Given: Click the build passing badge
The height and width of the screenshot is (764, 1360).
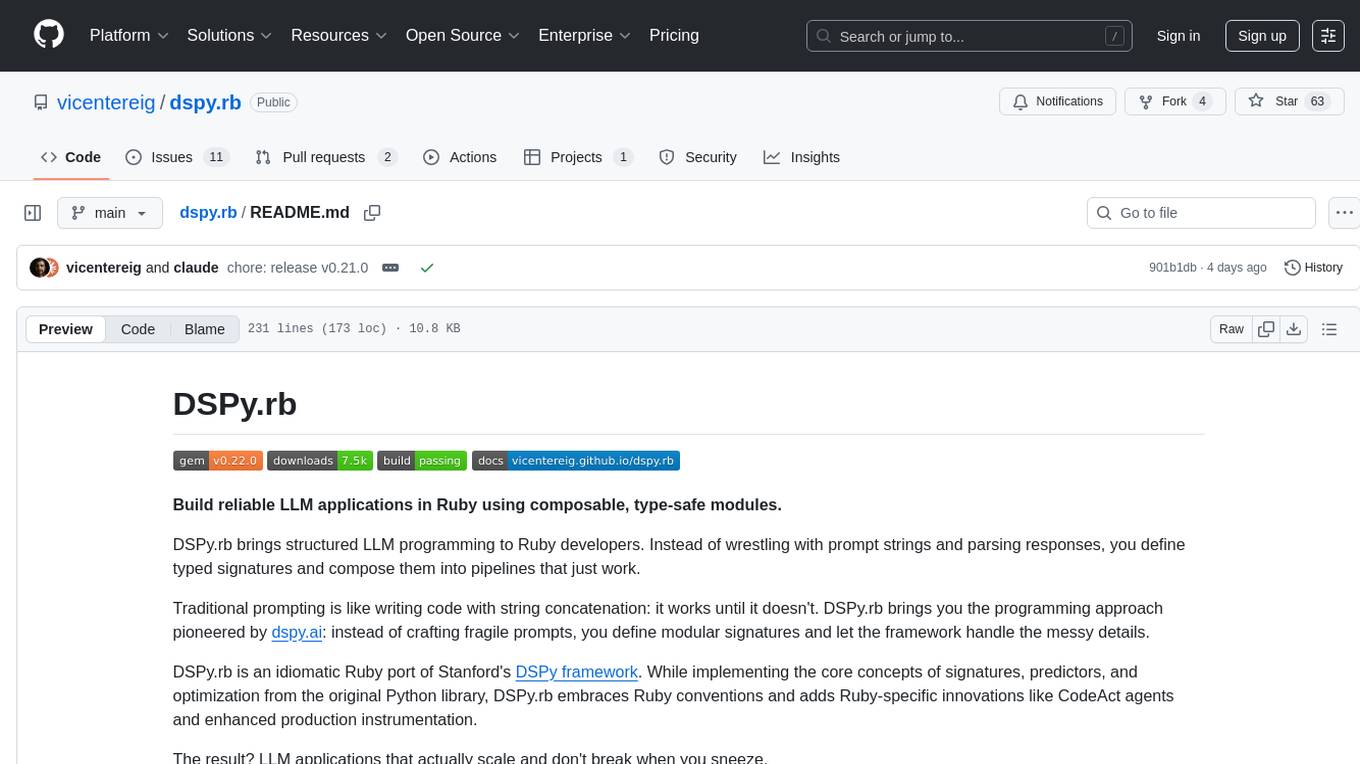Looking at the screenshot, I should click(x=422, y=460).
